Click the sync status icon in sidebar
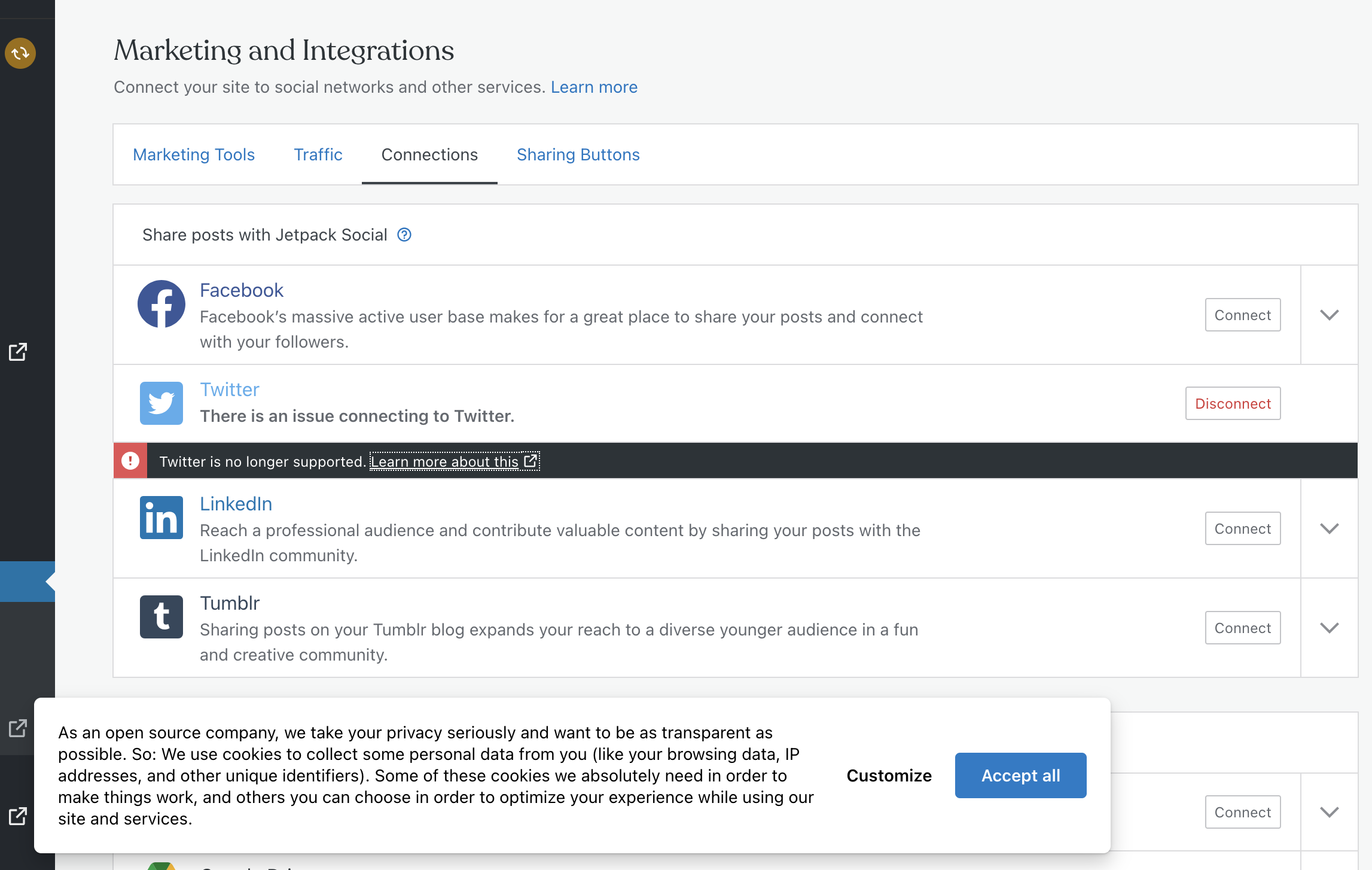This screenshot has height=870, width=1372. (20, 53)
